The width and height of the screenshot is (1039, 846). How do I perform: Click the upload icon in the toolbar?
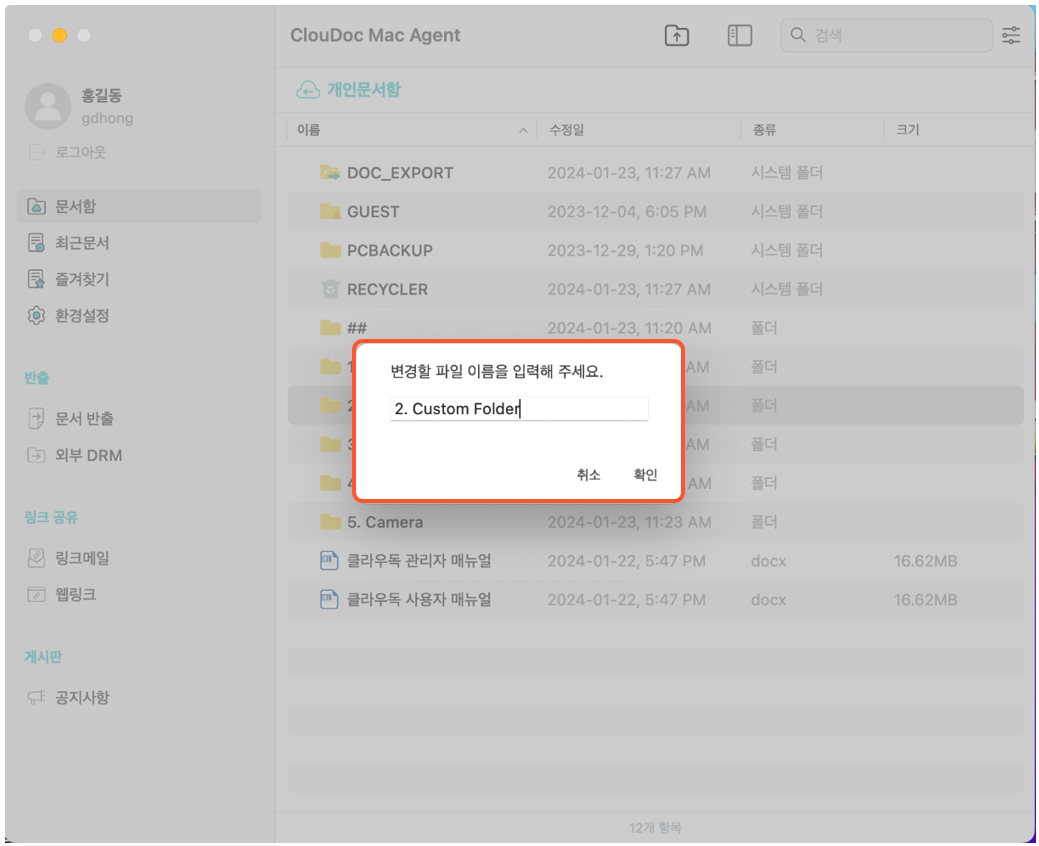pyautogui.click(x=677, y=35)
